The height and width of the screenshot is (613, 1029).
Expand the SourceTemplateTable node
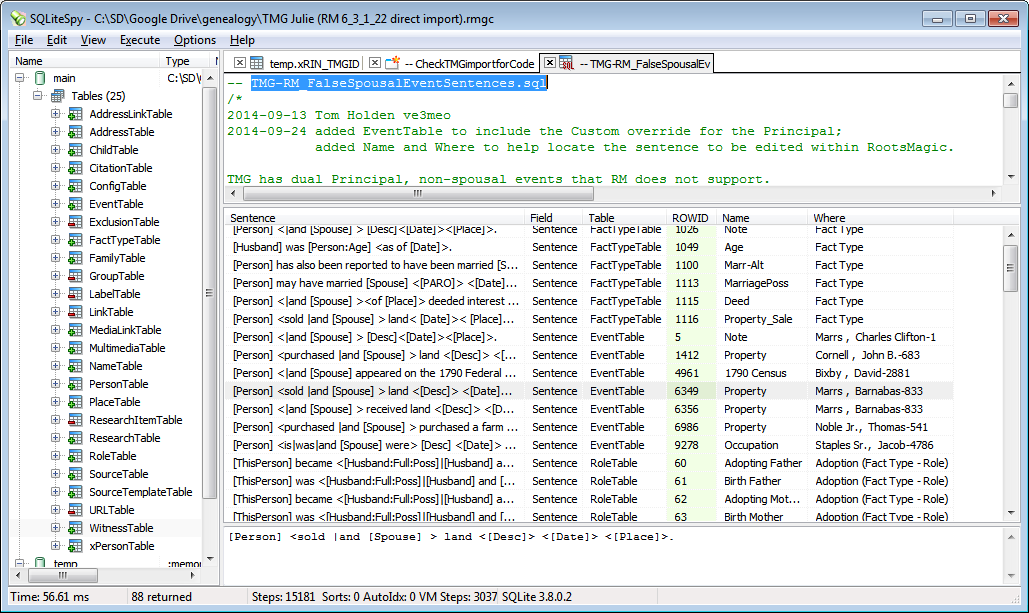pyautogui.click(x=55, y=492)
